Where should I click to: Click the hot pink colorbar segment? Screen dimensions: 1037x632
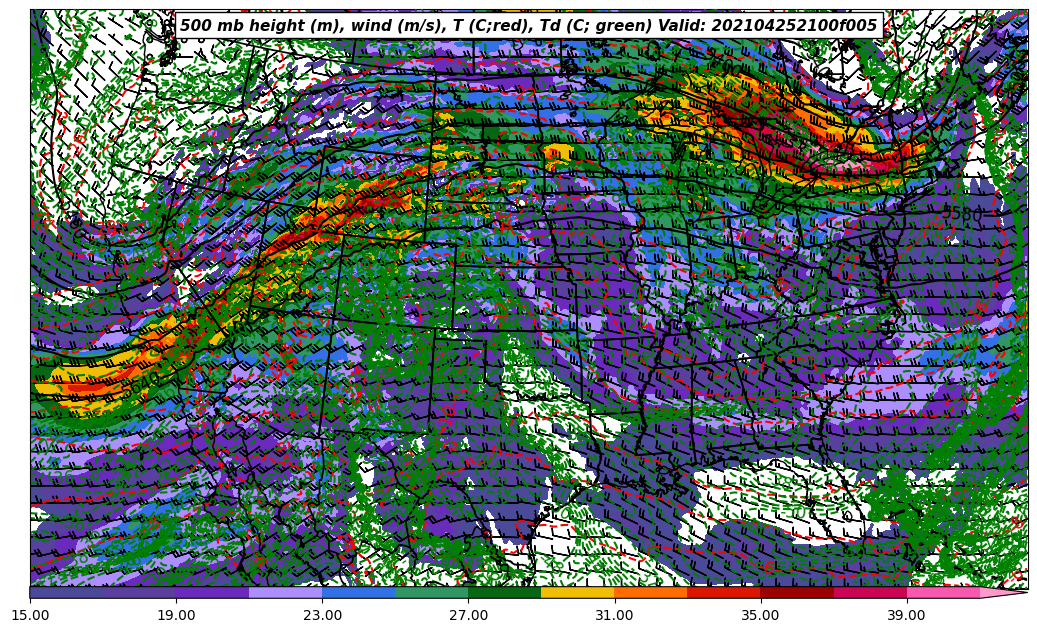point(942,593)
